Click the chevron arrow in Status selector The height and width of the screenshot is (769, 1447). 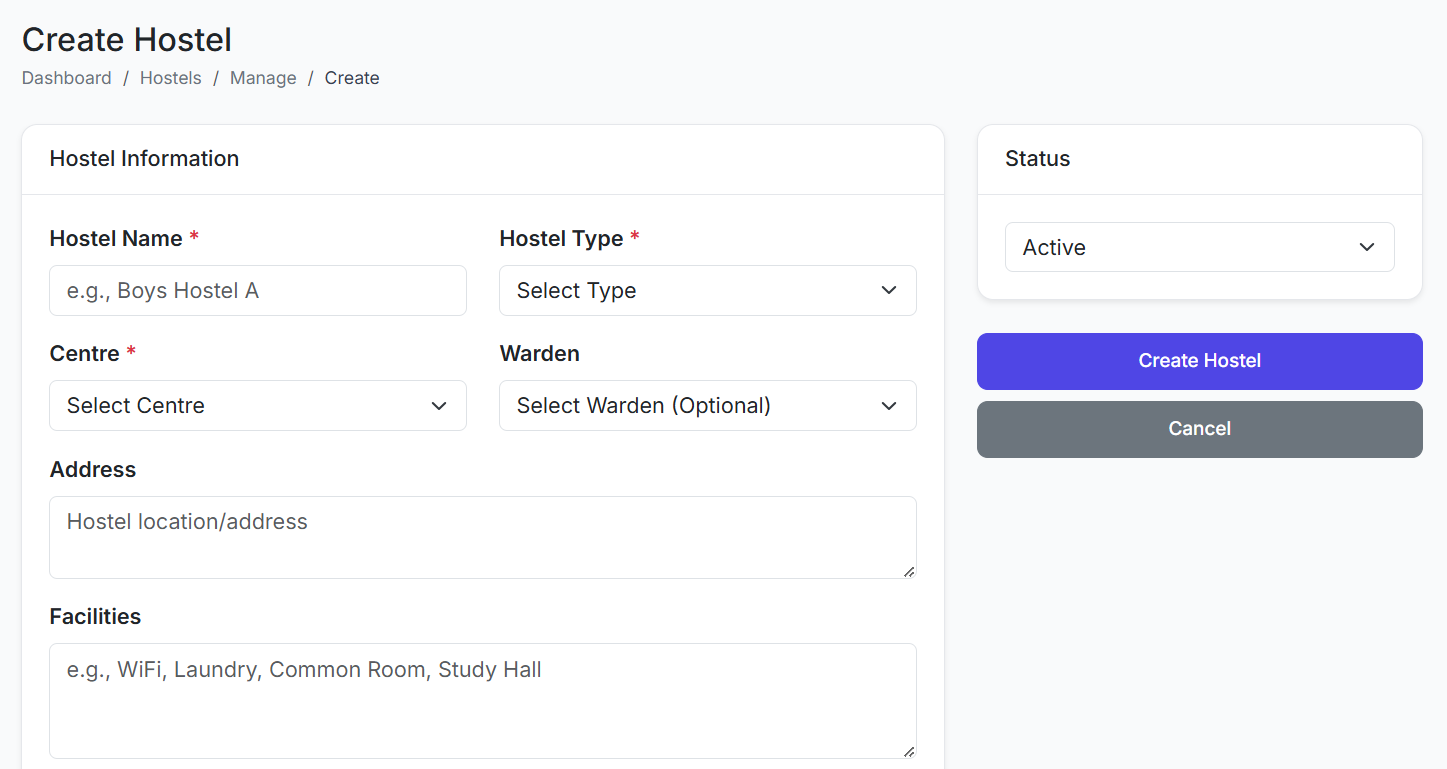[x=1366, y=247]
